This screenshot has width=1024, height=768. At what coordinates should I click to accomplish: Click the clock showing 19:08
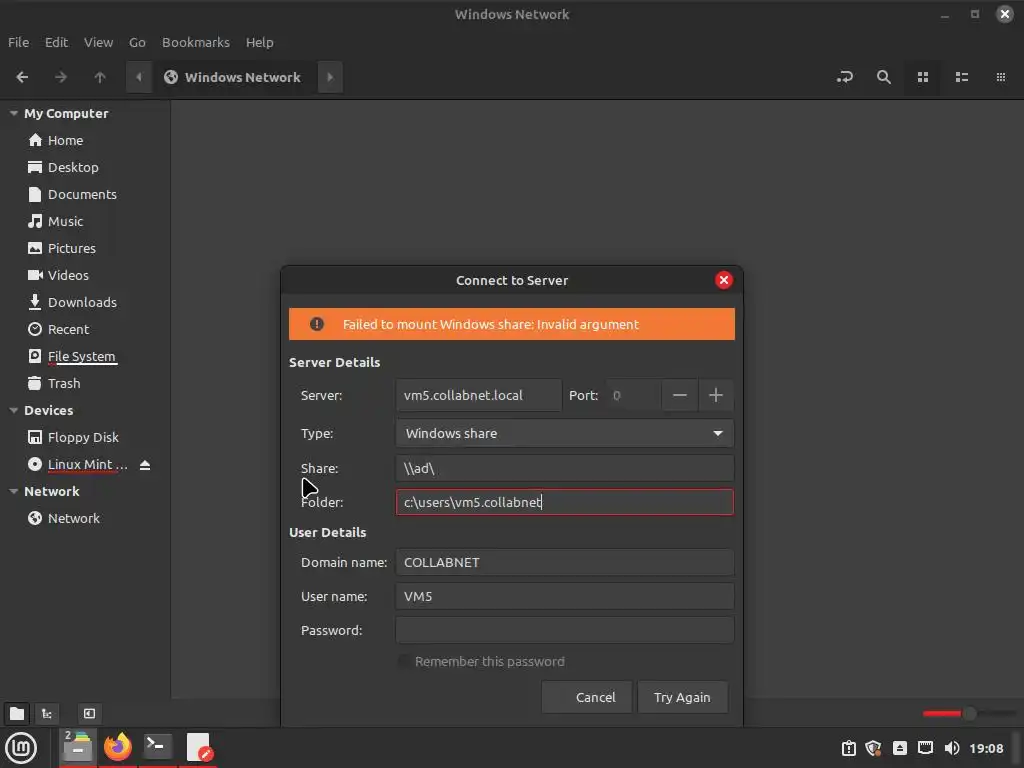tap(986, 748)
